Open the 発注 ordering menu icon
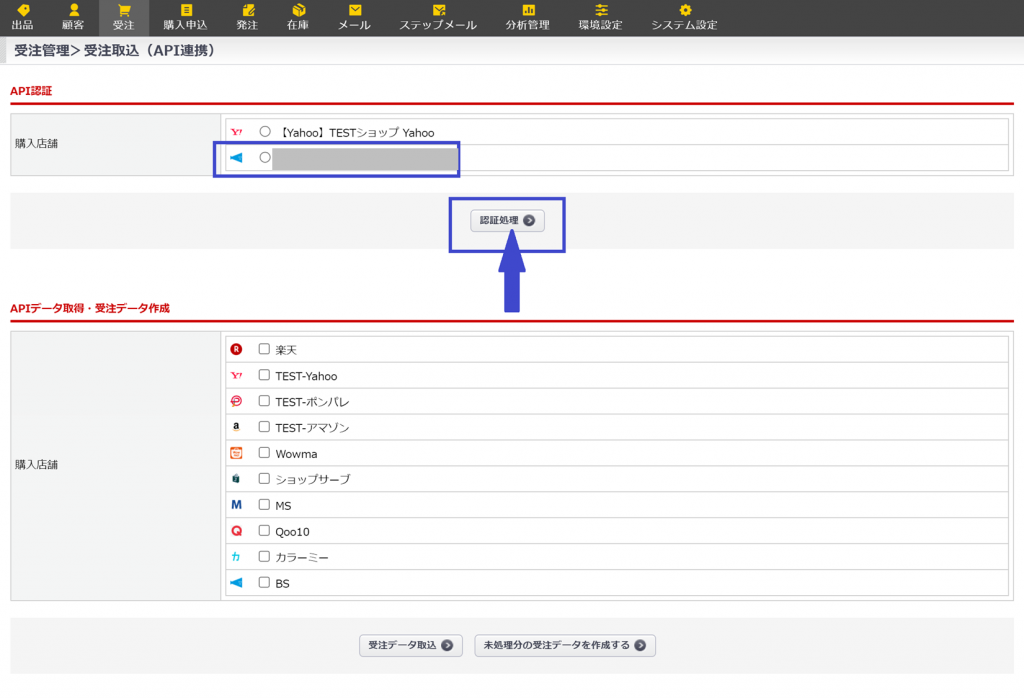 (x=248, y=17)
